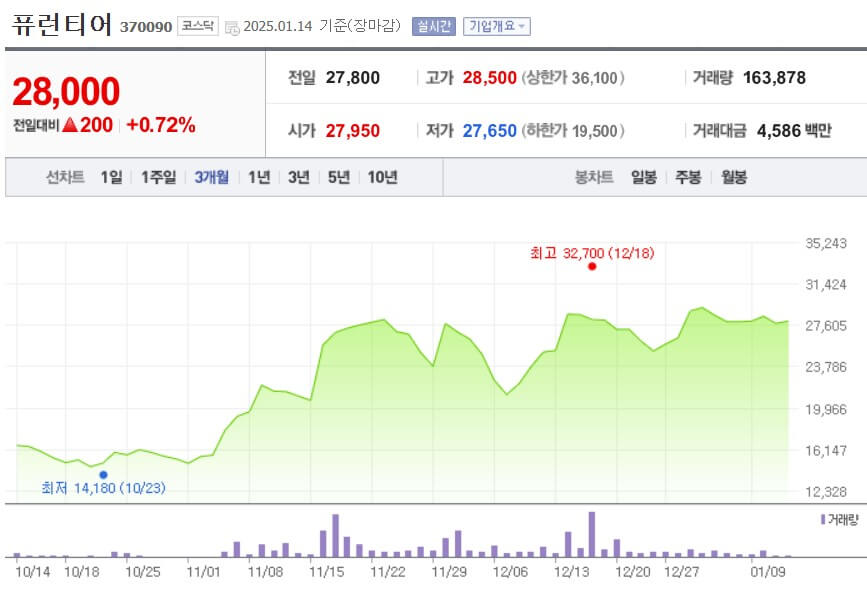This screenshot has height=593, width=867.
Task: Click the 19,966 y-axis label
Action: 826,409
